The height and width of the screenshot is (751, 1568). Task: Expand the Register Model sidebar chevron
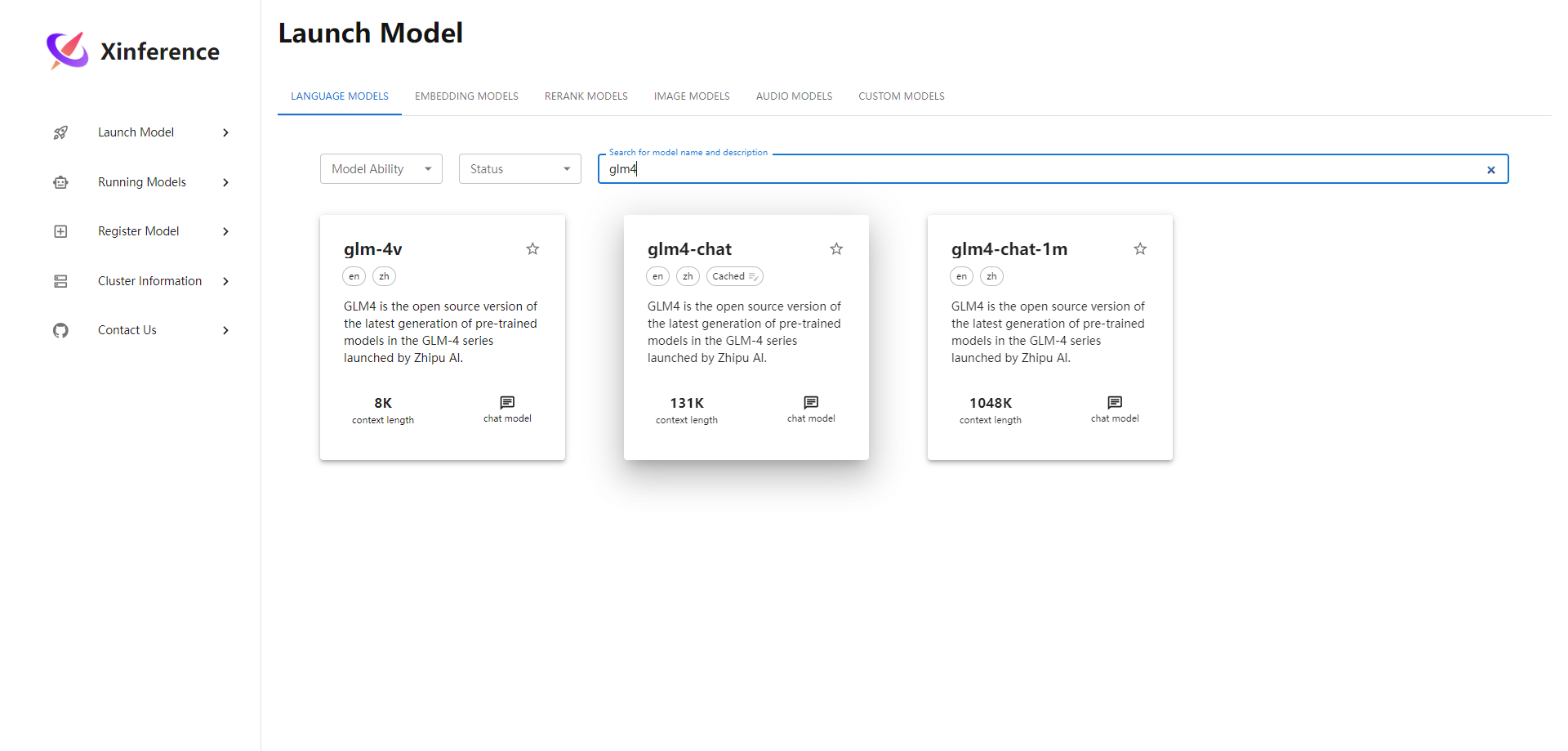point(226,231)
